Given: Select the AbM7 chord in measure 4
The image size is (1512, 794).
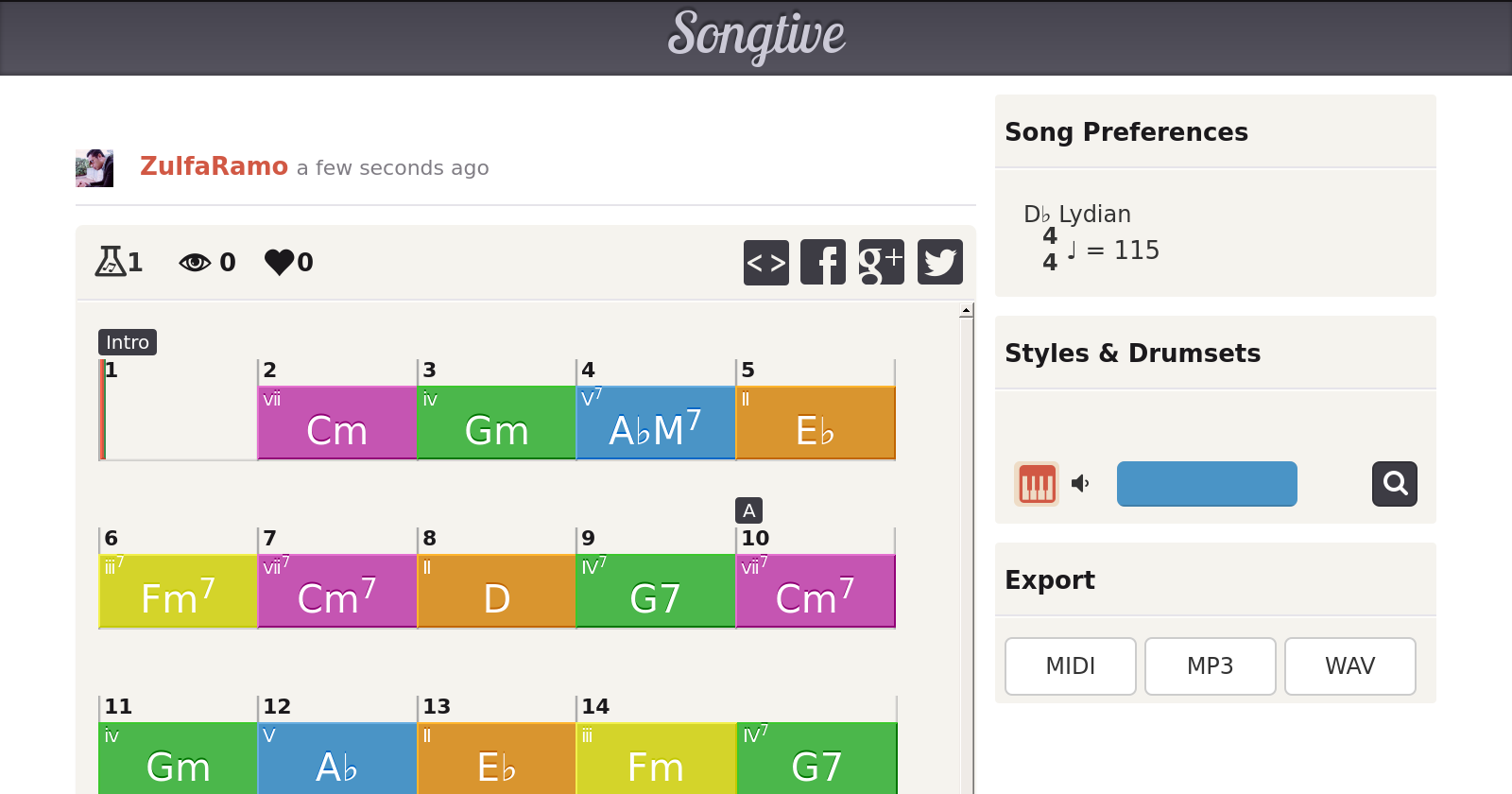Looking at the screenshot, I should point(656,423).
